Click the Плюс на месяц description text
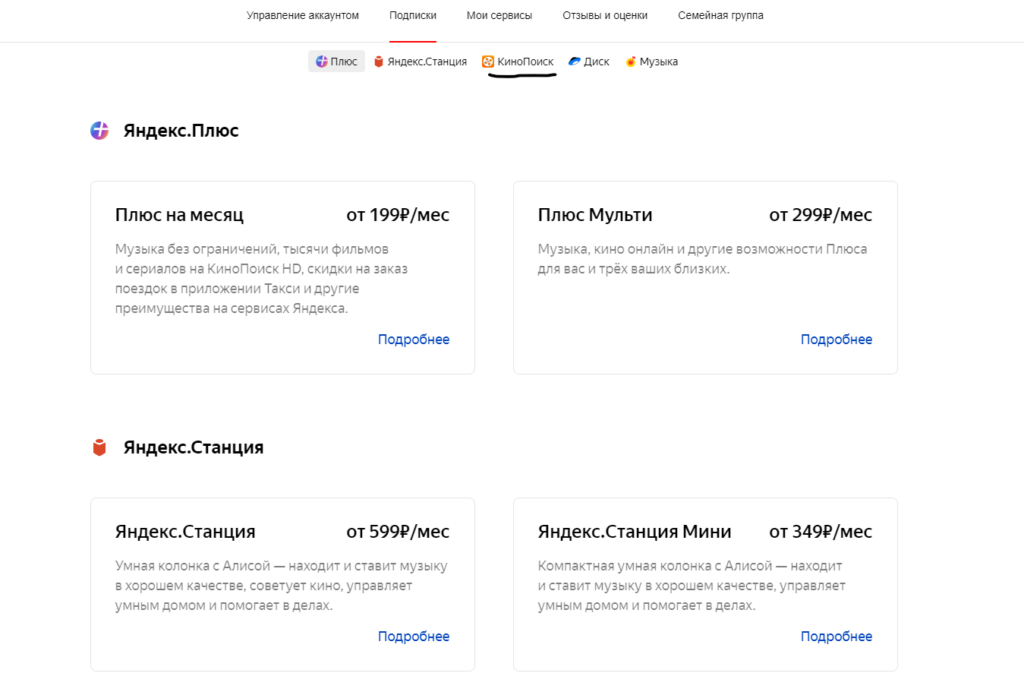This screenshot has width=1024, height=692. click(261, 279)
